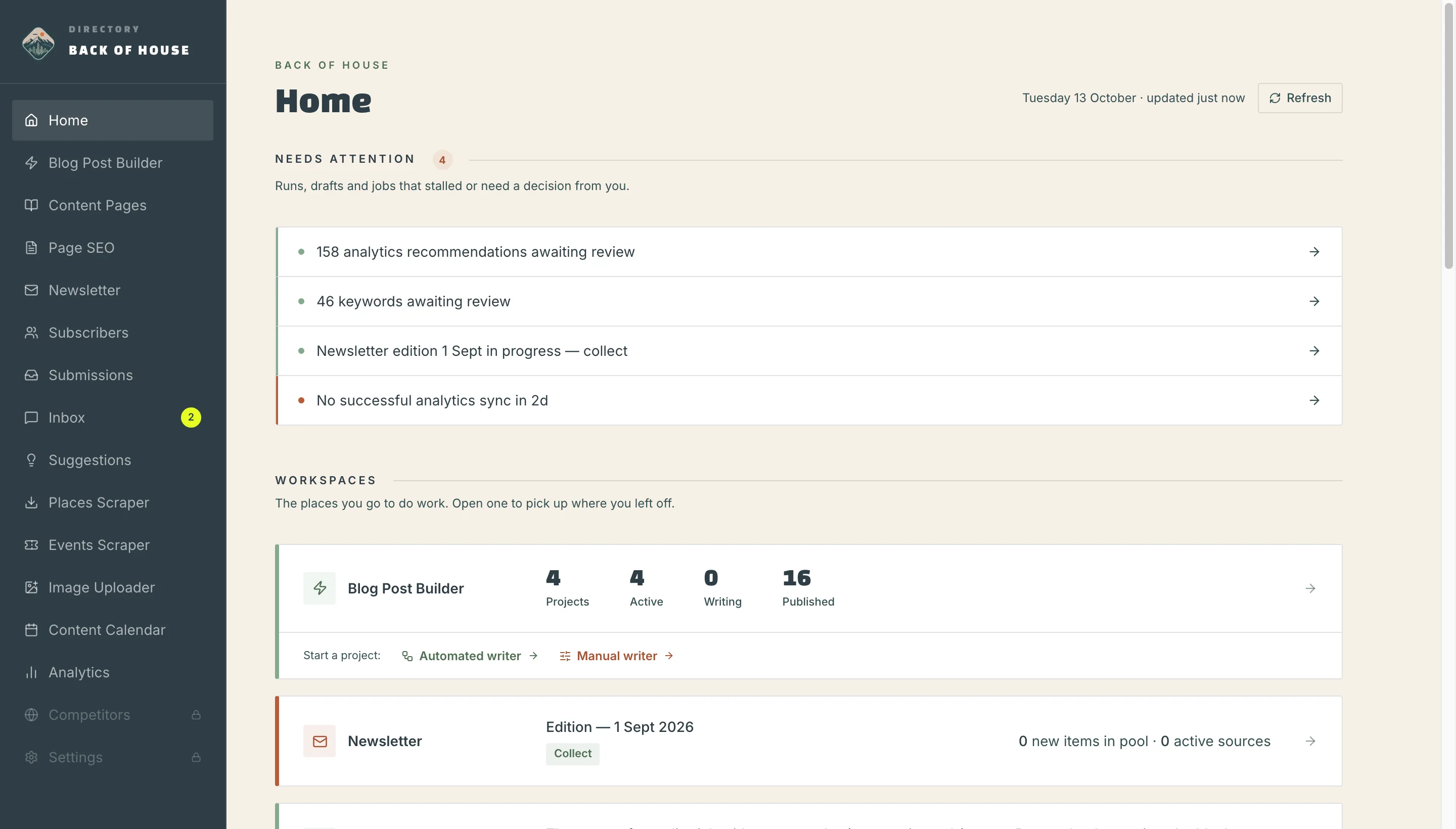Click the 16 Published stat
Viewport: 1456px width, 829px height.
coord(808,588)
